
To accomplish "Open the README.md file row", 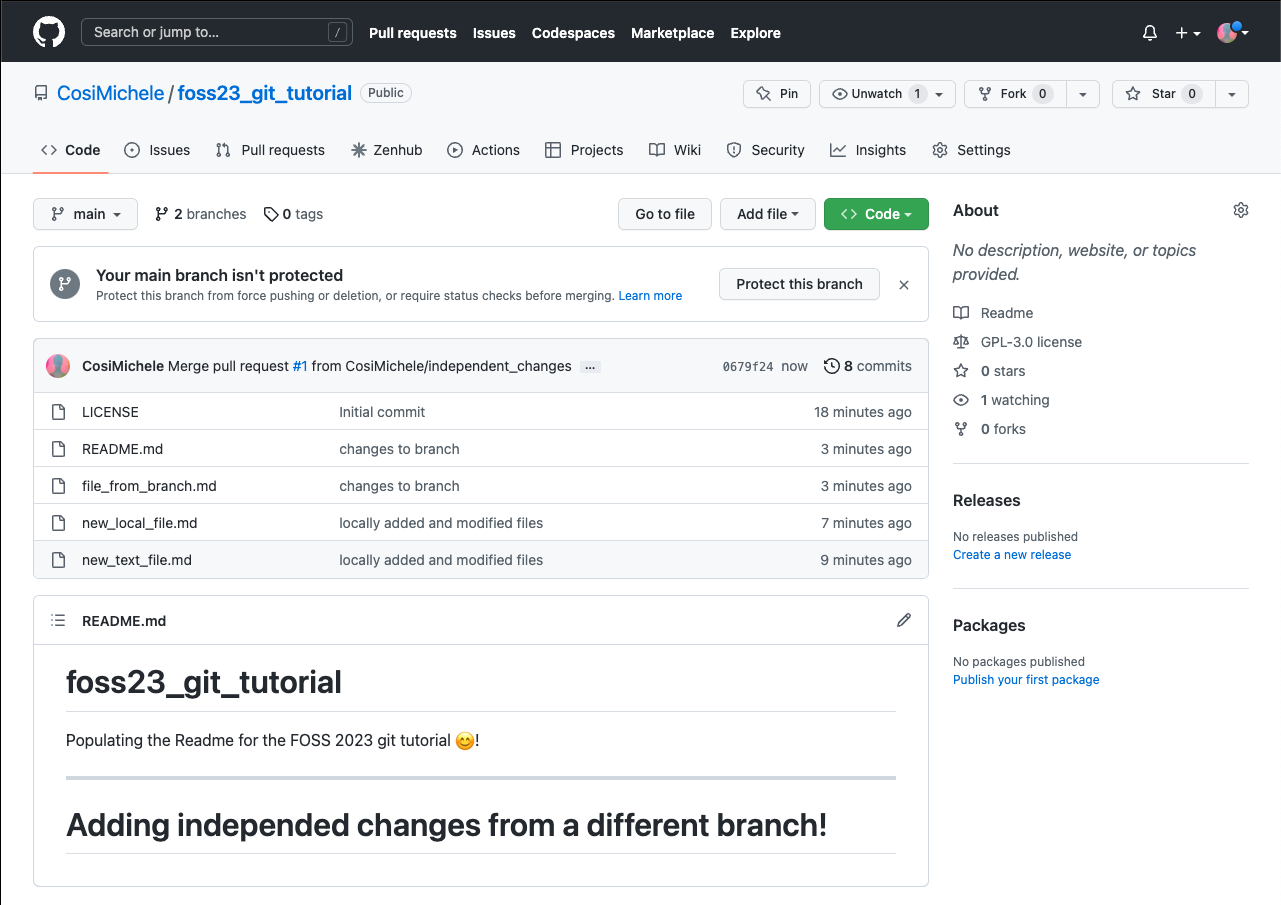I will coord(481,449).
